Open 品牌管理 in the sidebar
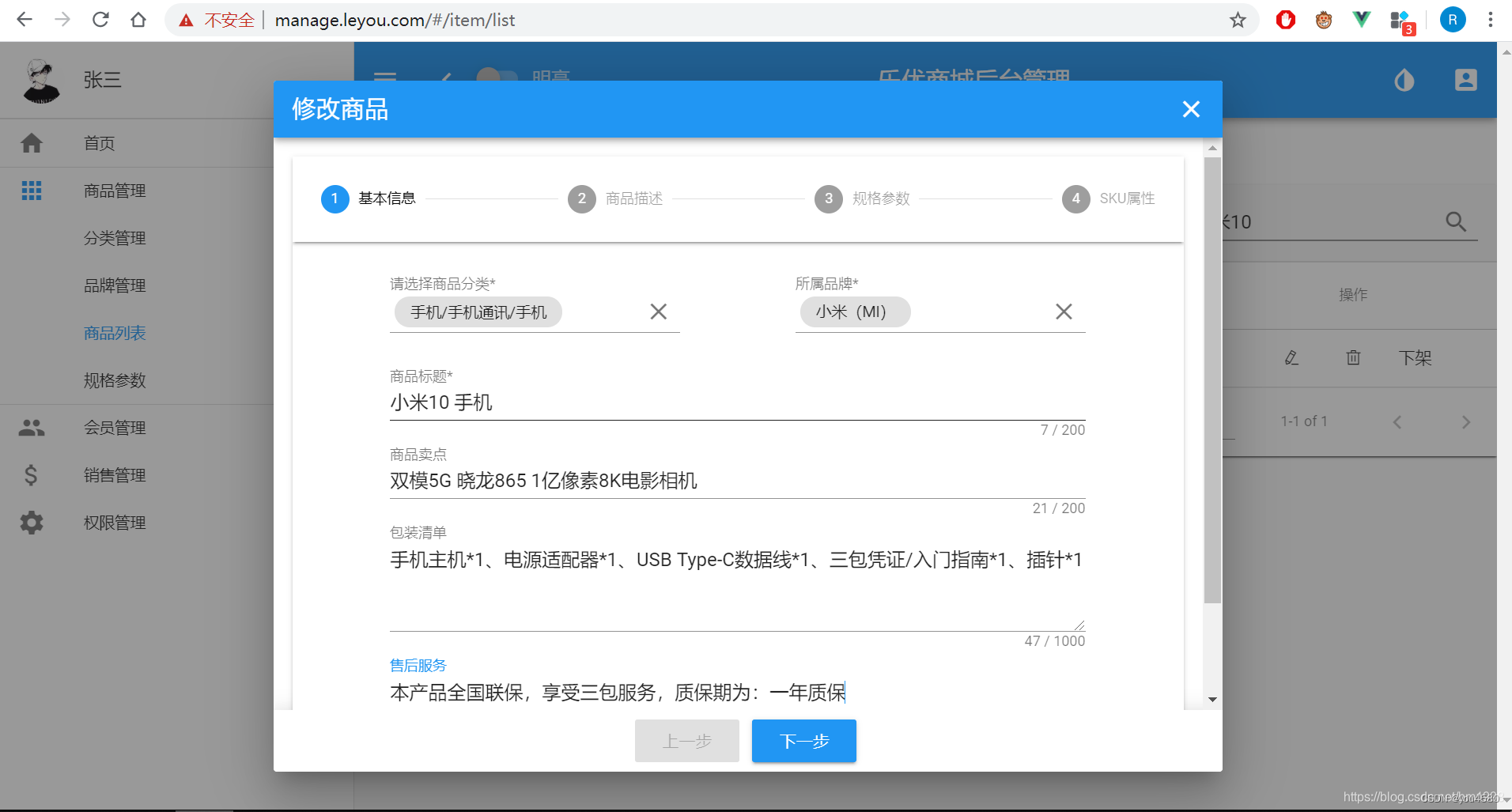The image size is (1512, 812). pos(137,285)
